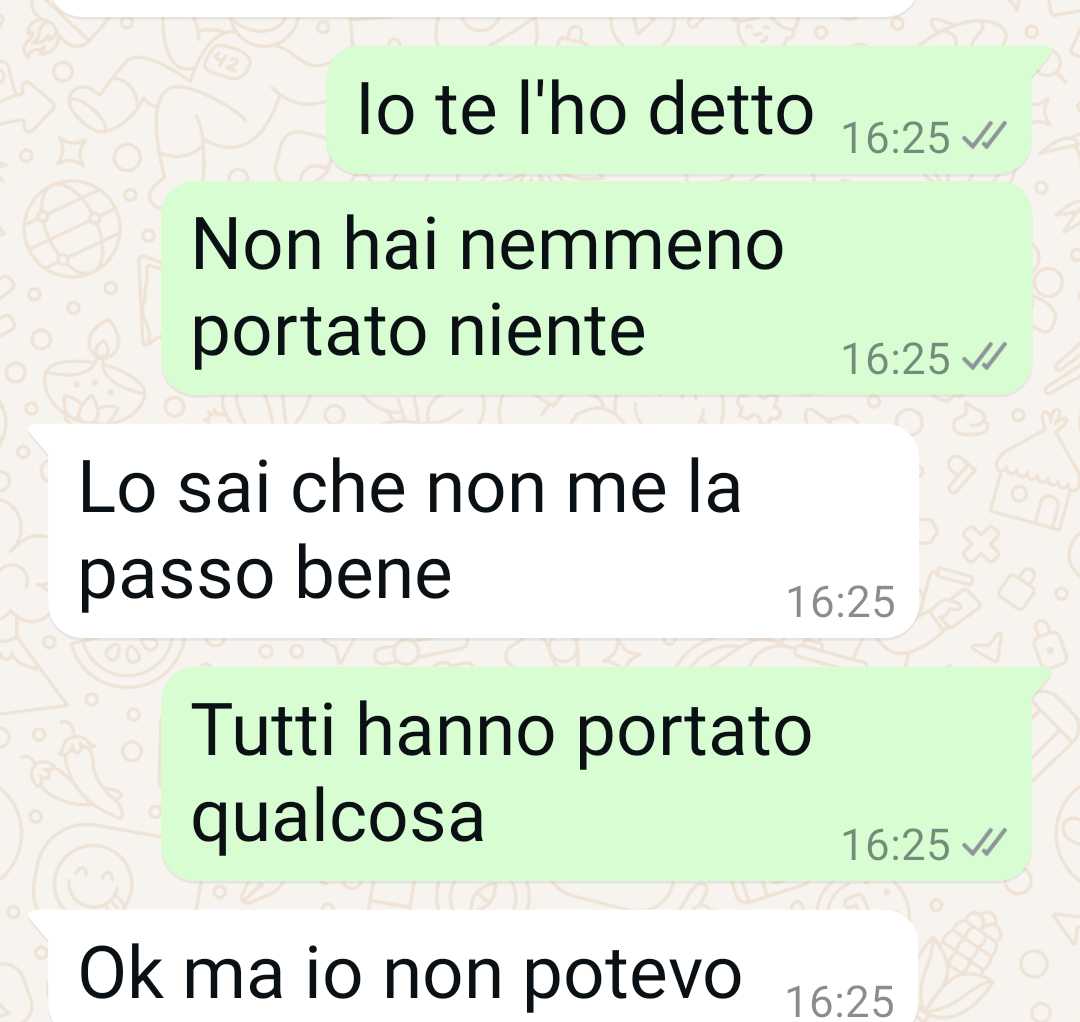
Task: Tap the 16:25 timestamp under "portato niente"
Action: pos(896,359)
